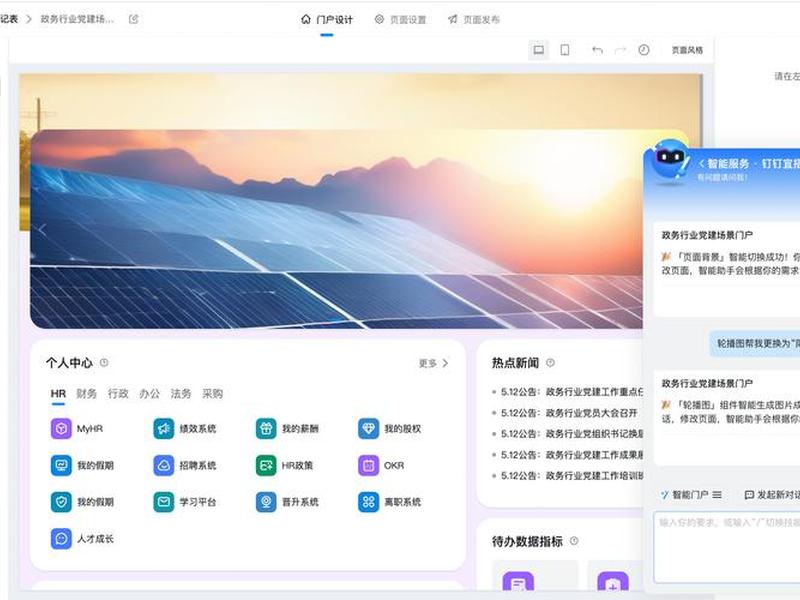
Task: Start a new chat with 发起新对话
Action: [x=772, y=494]
